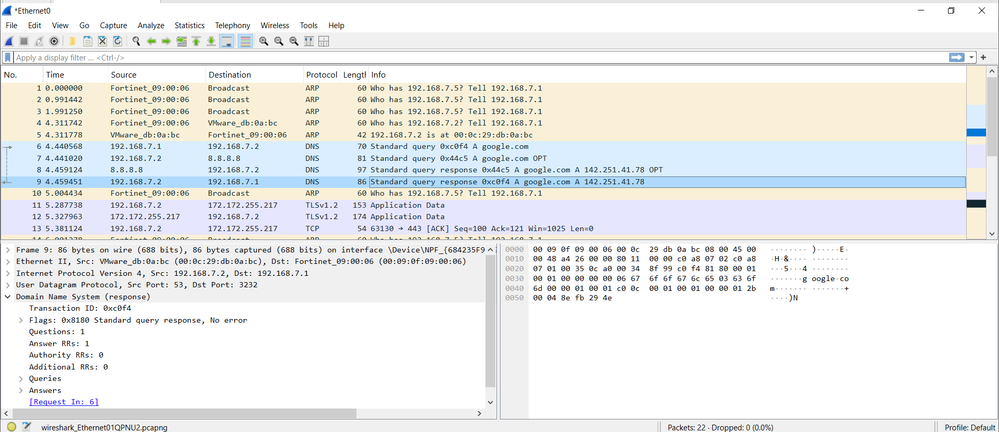Select packet 7 DNS query to 8.8.8.8

pos(483,158)
